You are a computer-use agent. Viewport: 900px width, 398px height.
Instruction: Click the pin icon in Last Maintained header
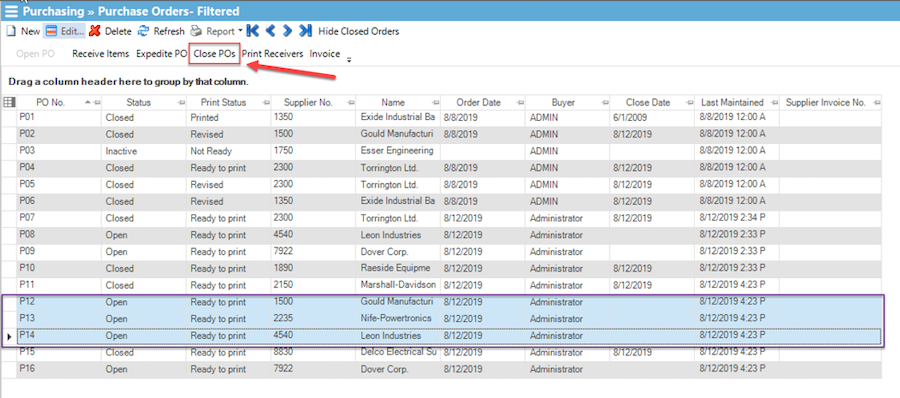[774, 103]
